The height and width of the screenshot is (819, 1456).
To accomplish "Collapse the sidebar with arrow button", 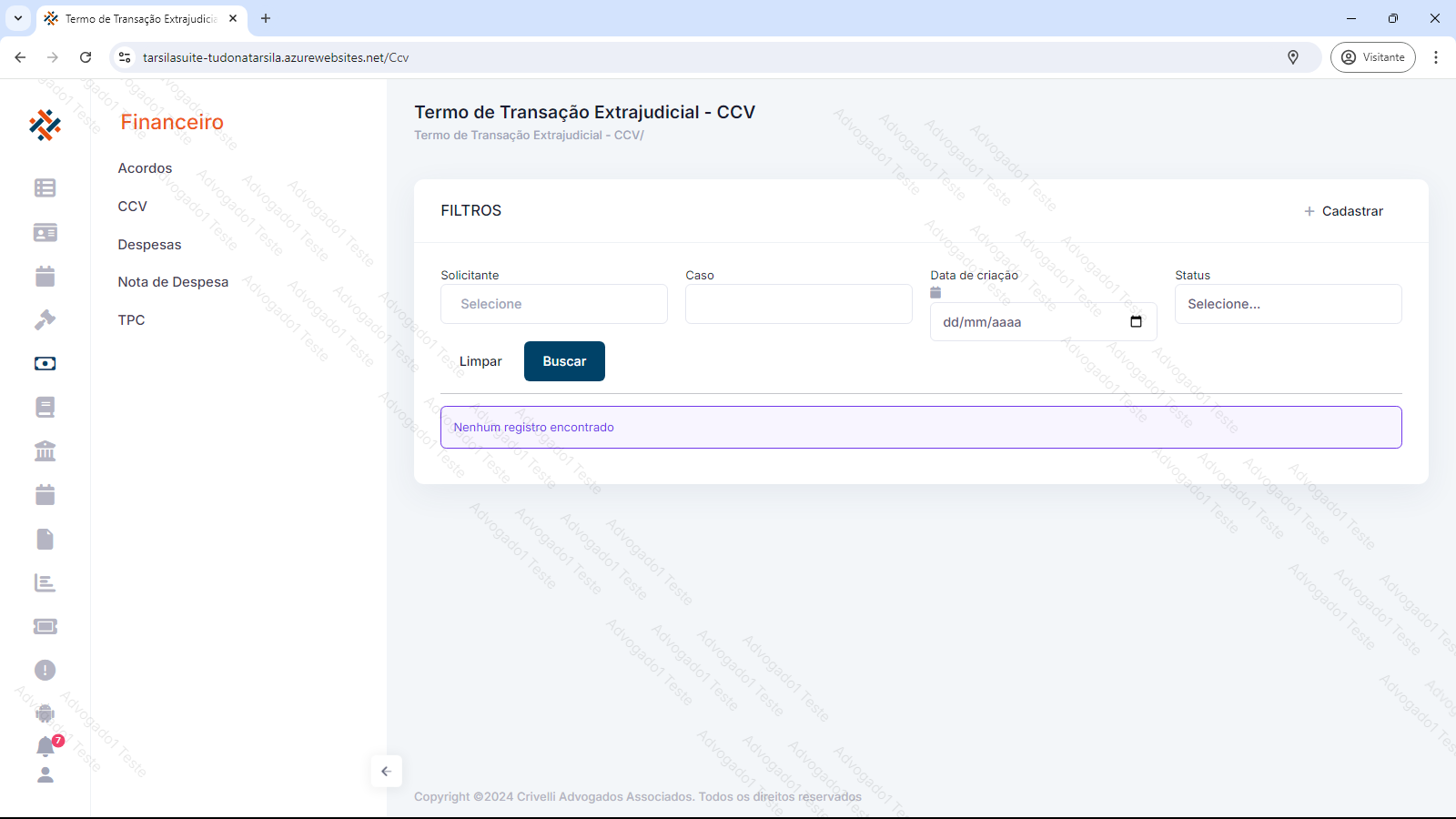I will (386, 772).
